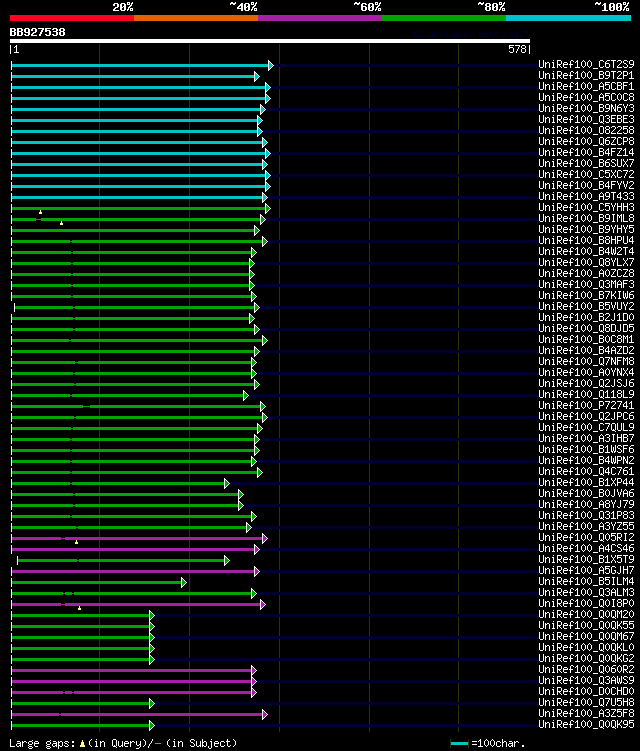Select label UniRef100_Q2JPC6
Image resolution: width=640 pixels, height=751 pixels.
coord(586,417)
